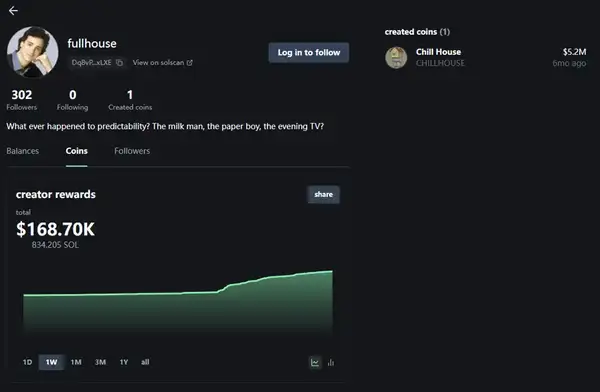
Task: Show the all-time range
Action: tap(145, 362)
